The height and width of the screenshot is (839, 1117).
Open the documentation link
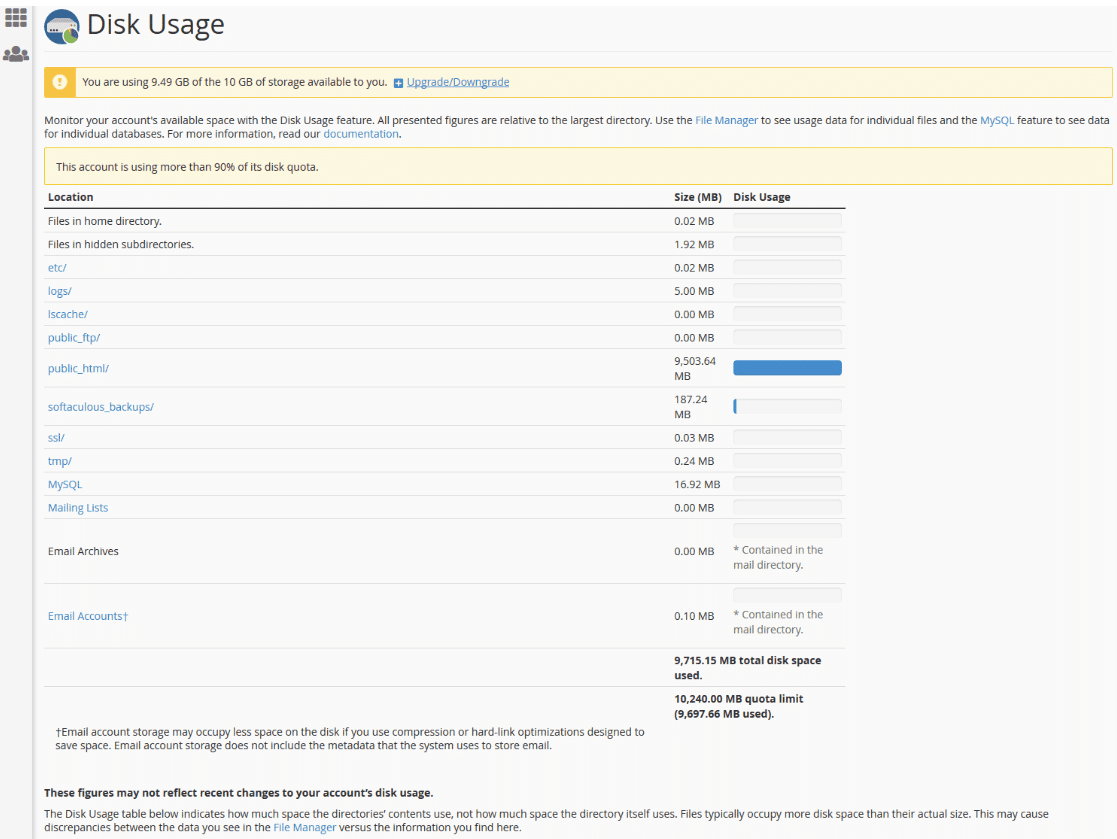pos(360,134)
